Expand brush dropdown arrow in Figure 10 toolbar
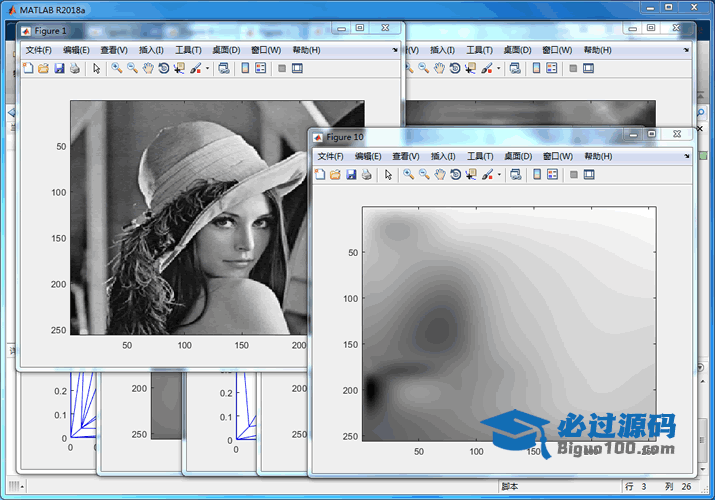The height and width of the screenshot is (500, 715). tap(499, 176)
